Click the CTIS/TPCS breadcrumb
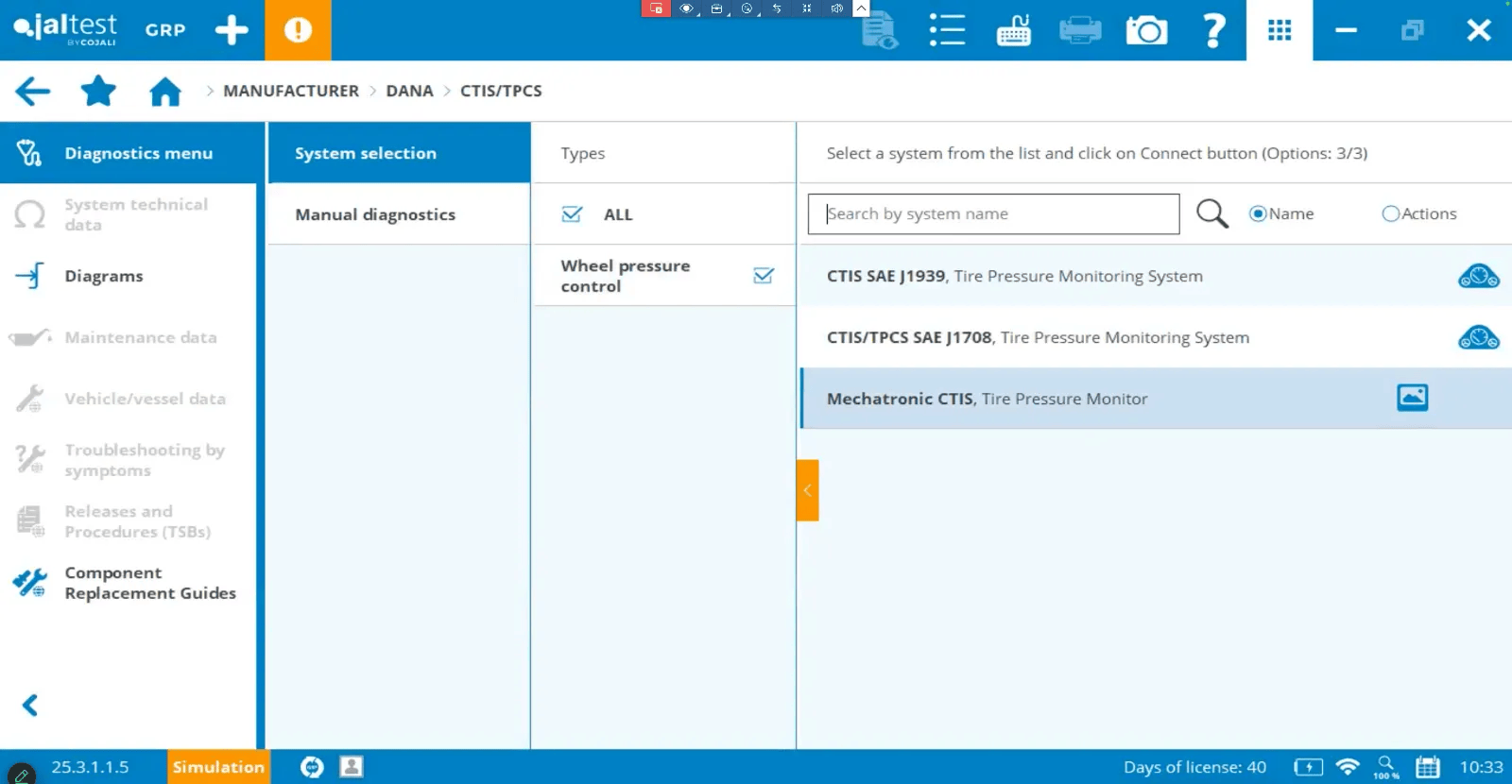 501,91
